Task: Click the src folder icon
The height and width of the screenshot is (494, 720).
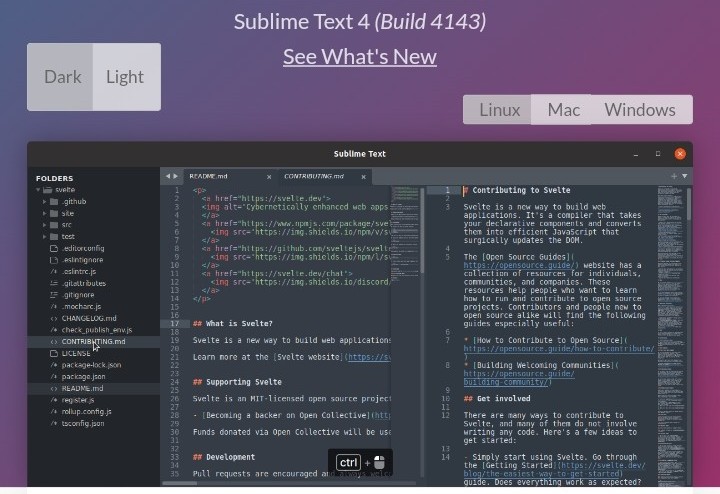Action: [x=54, y=225]
